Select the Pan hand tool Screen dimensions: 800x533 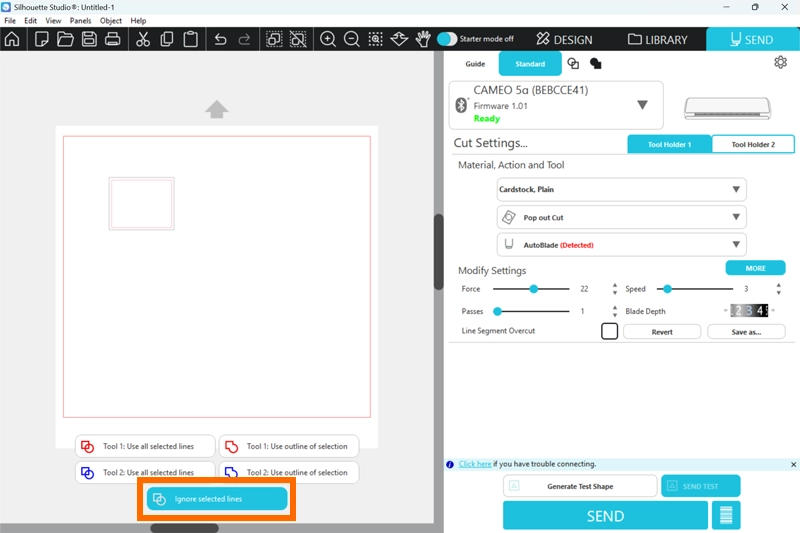click(423, 40)
